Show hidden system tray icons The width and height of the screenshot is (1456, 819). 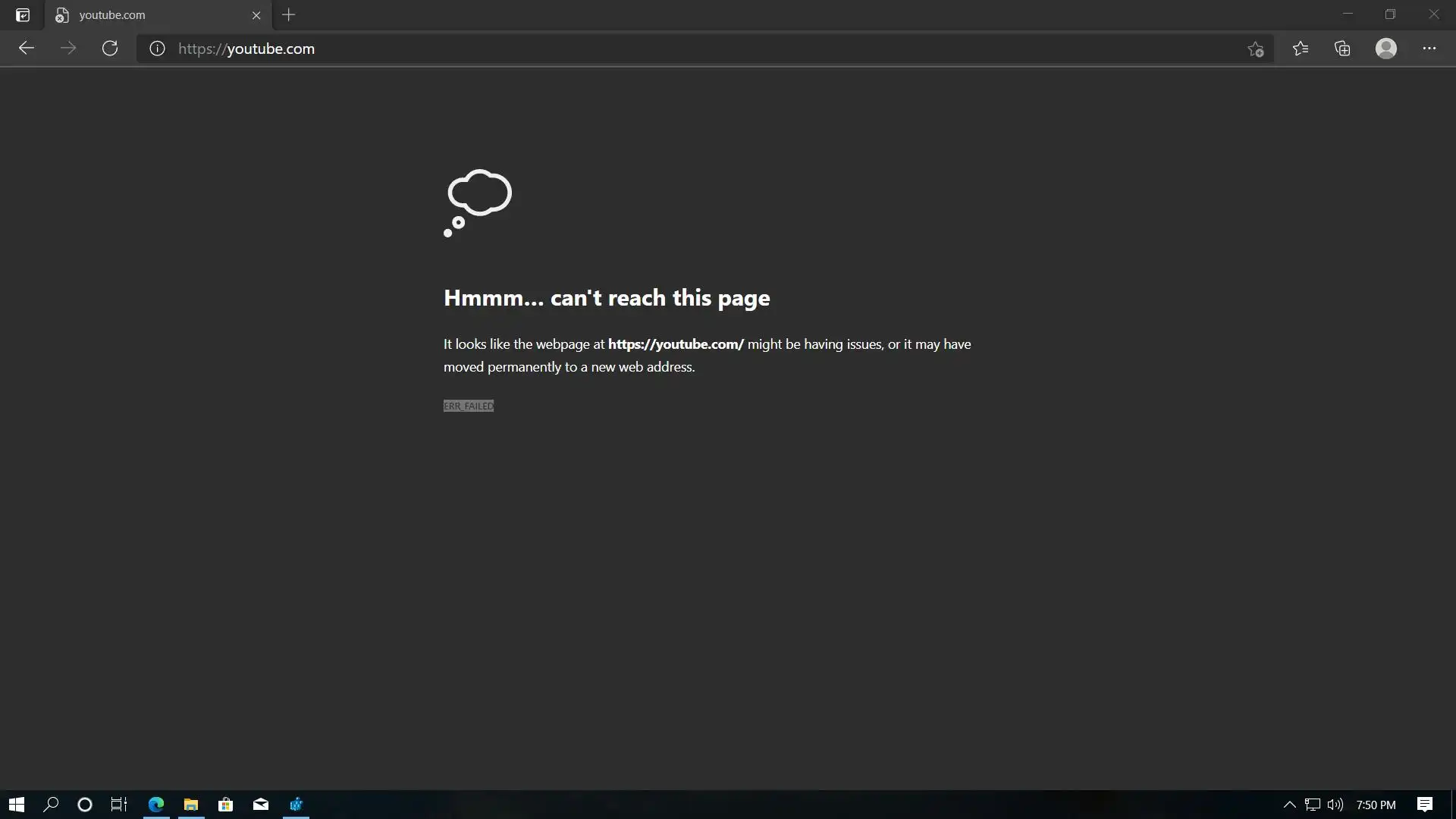[x=1289, y=805]
